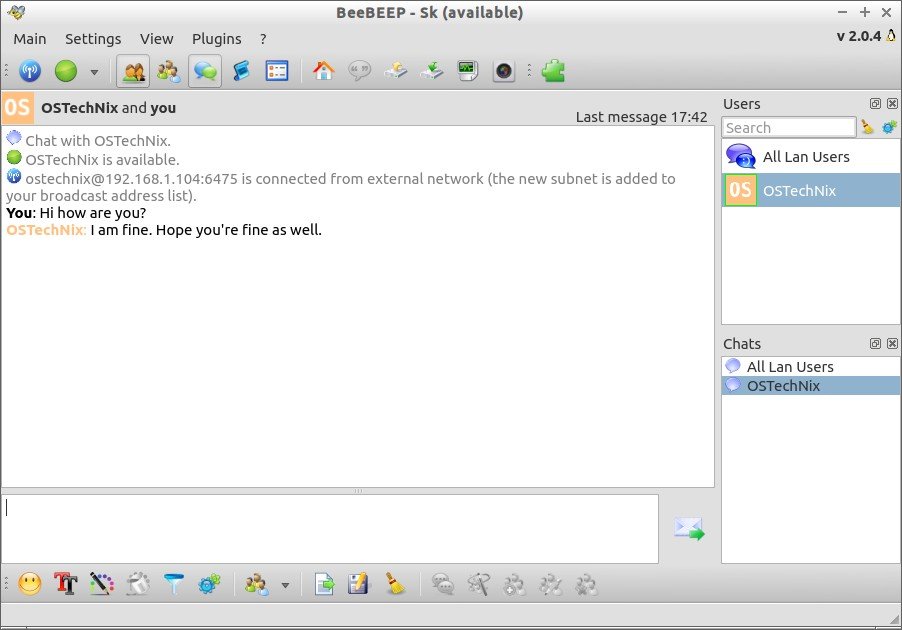Float the Users panel
Viewport: 902px width, 630px height.
[875, 104]
